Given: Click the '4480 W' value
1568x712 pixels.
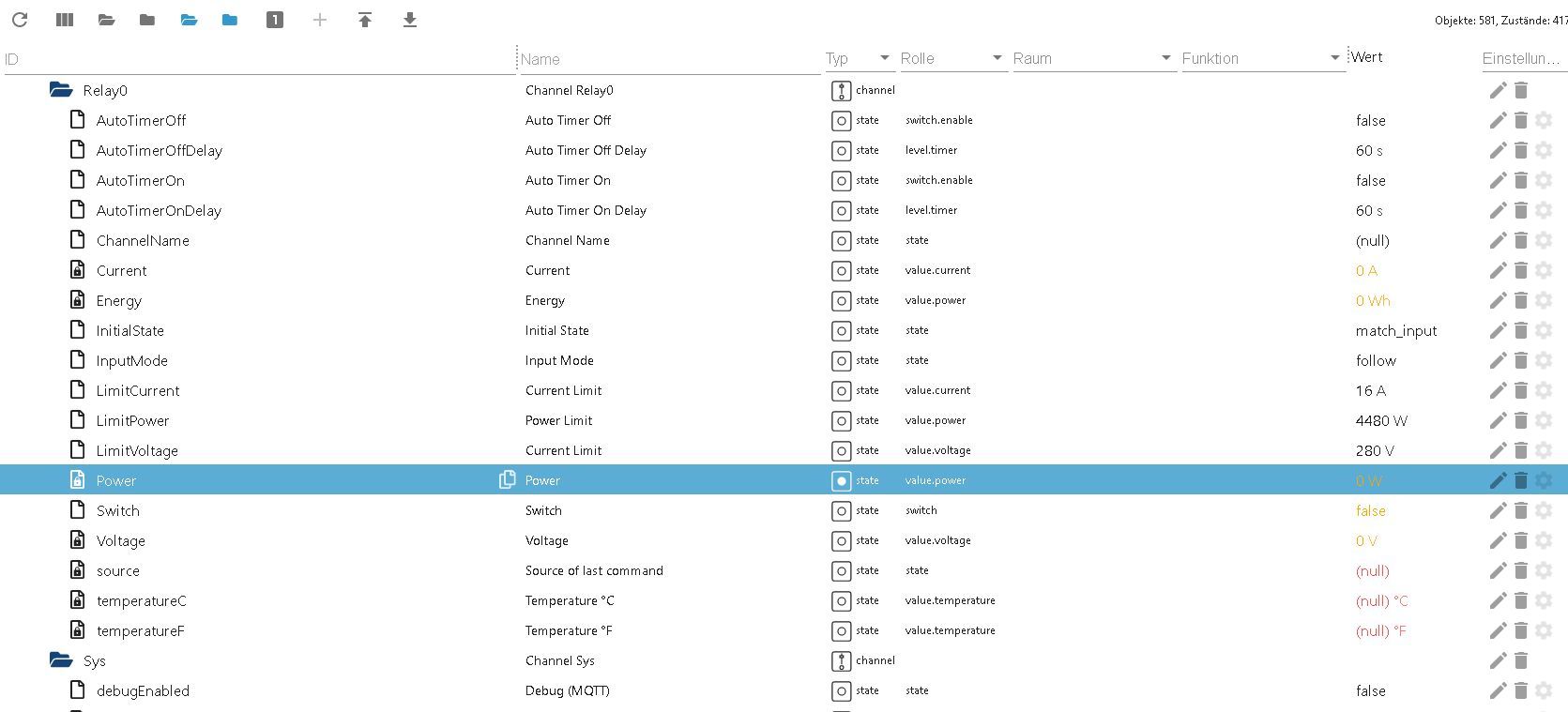Looking at the screenshot, I should pyautogui.click(x=1381, y=420).
